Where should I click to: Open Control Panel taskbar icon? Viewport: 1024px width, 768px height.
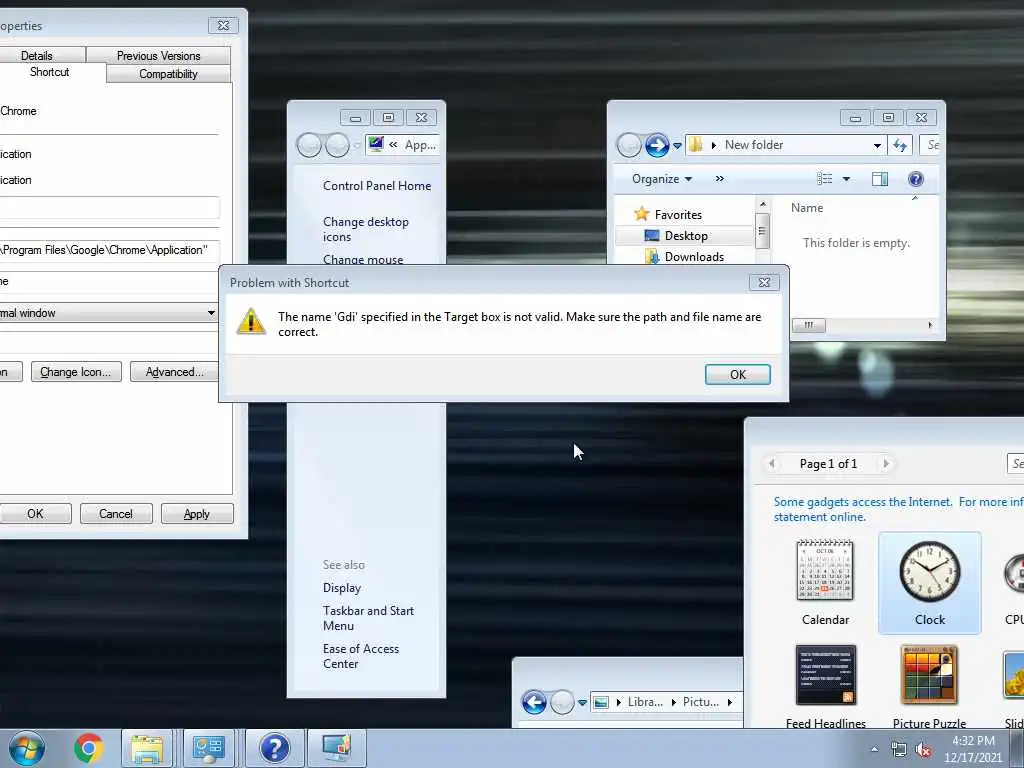point(208,748)
